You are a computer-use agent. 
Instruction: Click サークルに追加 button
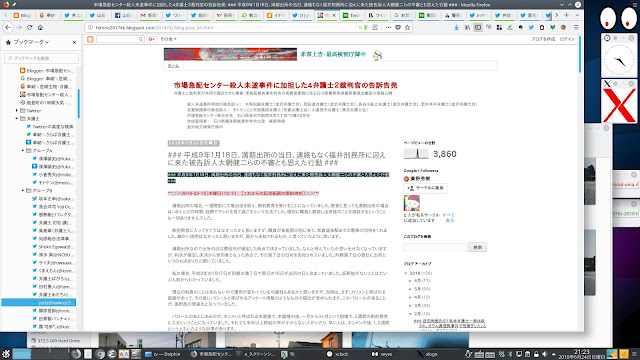[425, 188]
